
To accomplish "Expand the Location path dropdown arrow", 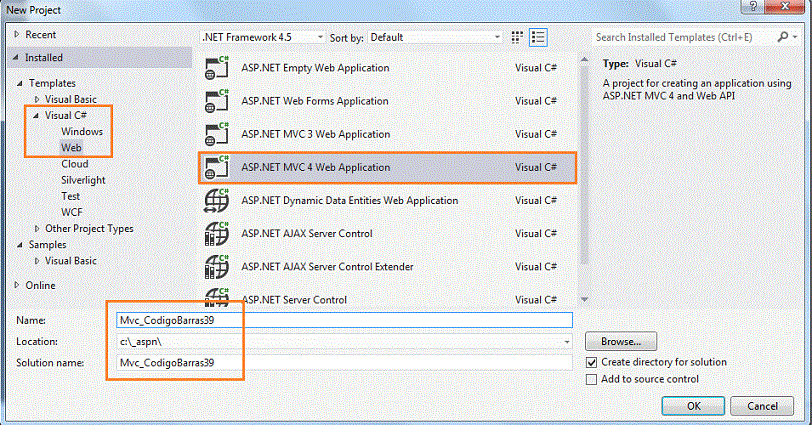I will pyautogui.click(x=567, y=342).
